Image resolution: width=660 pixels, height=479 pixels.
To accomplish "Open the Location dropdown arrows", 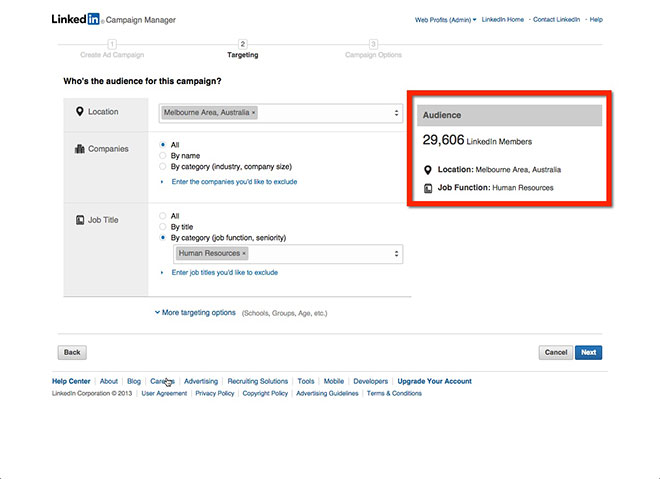I will click(x=396, y=113).
